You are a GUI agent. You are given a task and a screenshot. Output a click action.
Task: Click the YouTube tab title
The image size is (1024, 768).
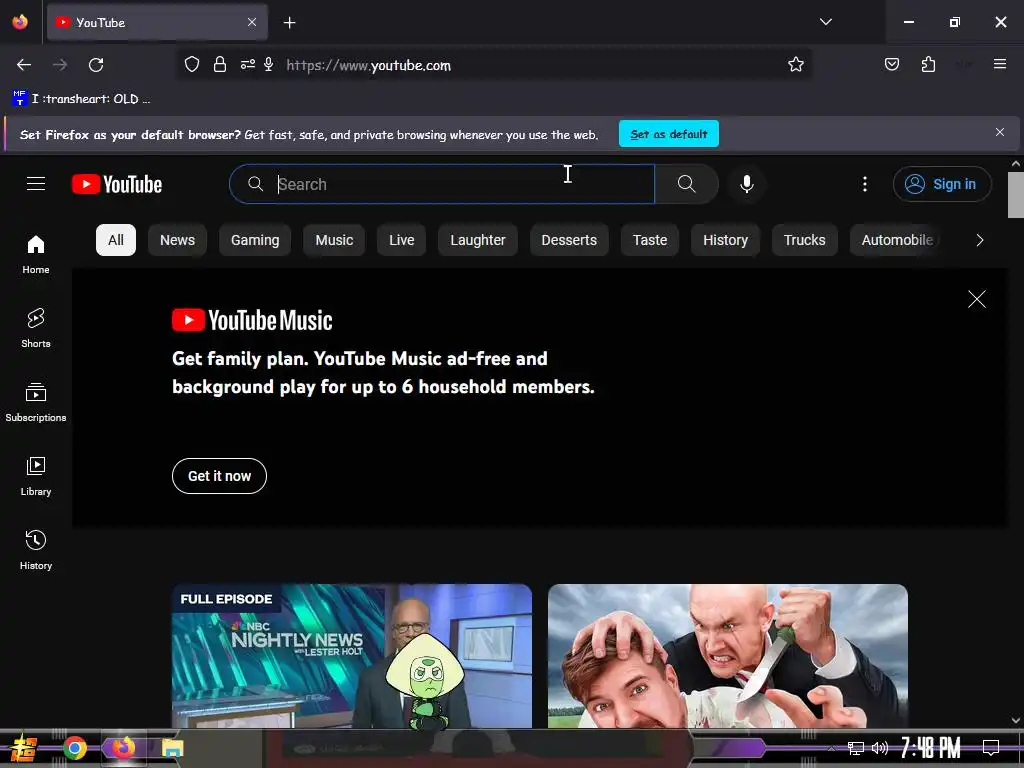101,23
